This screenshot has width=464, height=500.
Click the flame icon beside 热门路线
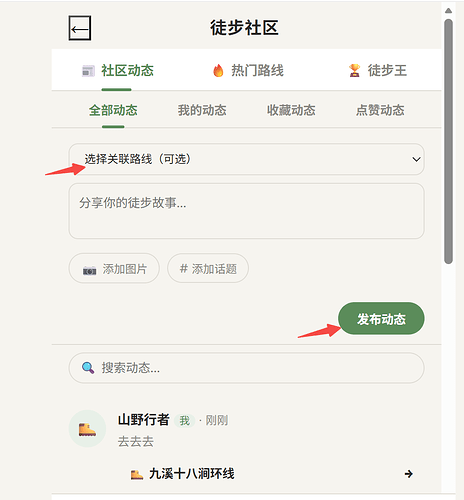point(218,71)
